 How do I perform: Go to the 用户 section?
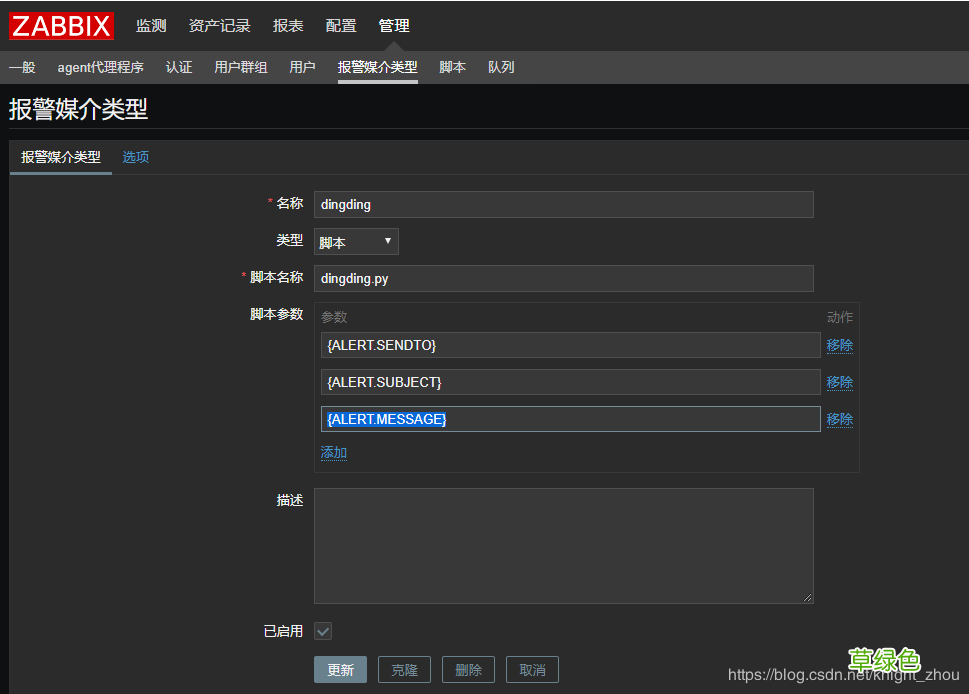pos(302,67)
